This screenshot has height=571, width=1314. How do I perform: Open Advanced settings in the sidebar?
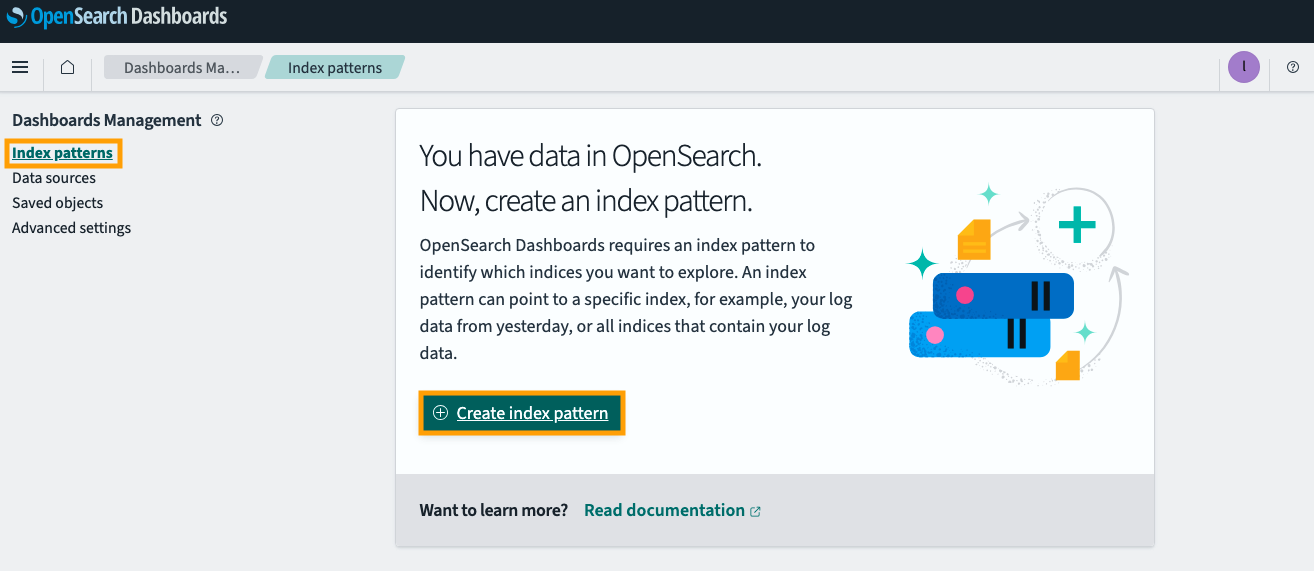[71, 228]
